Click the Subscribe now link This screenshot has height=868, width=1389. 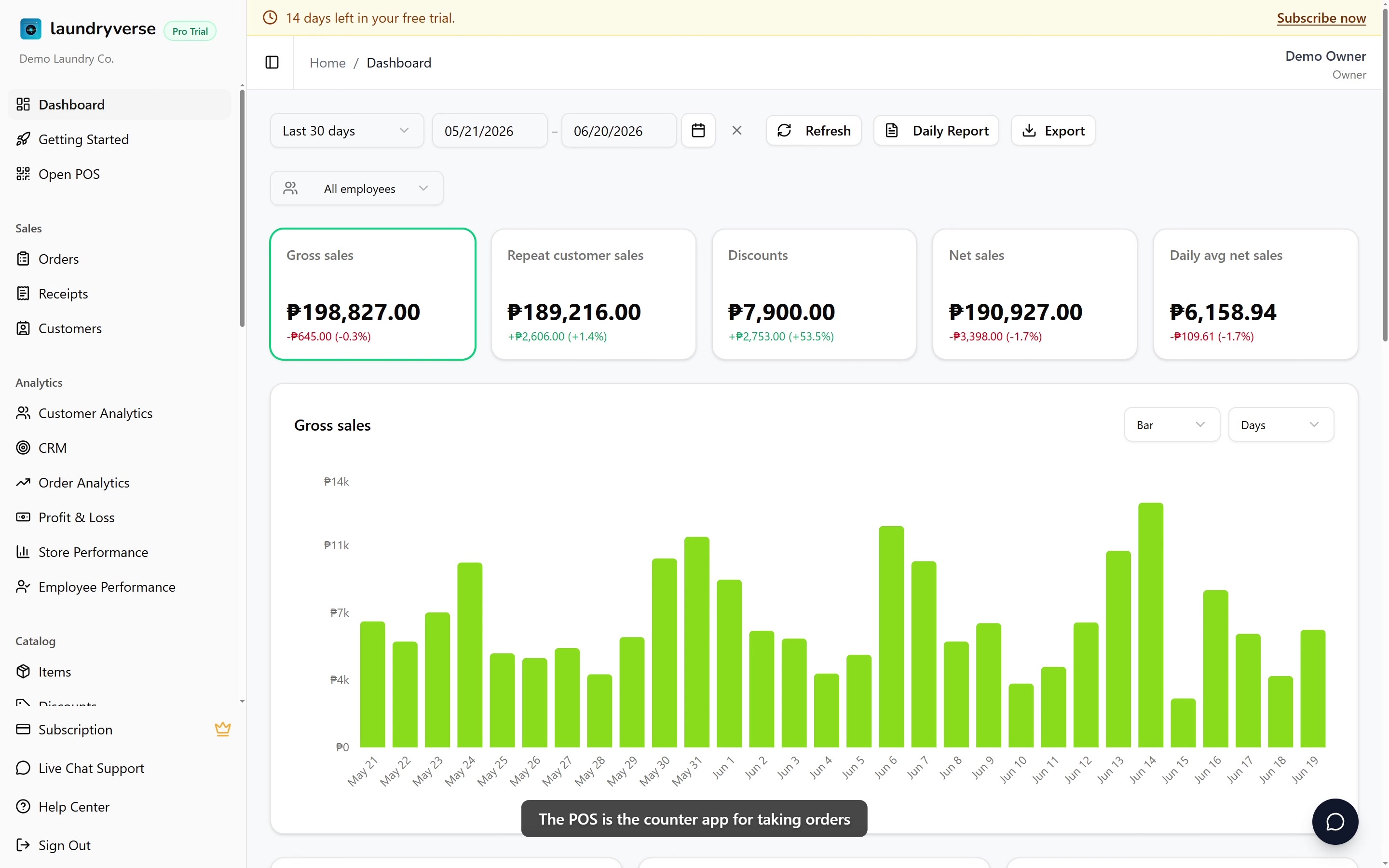(1321, 18)
